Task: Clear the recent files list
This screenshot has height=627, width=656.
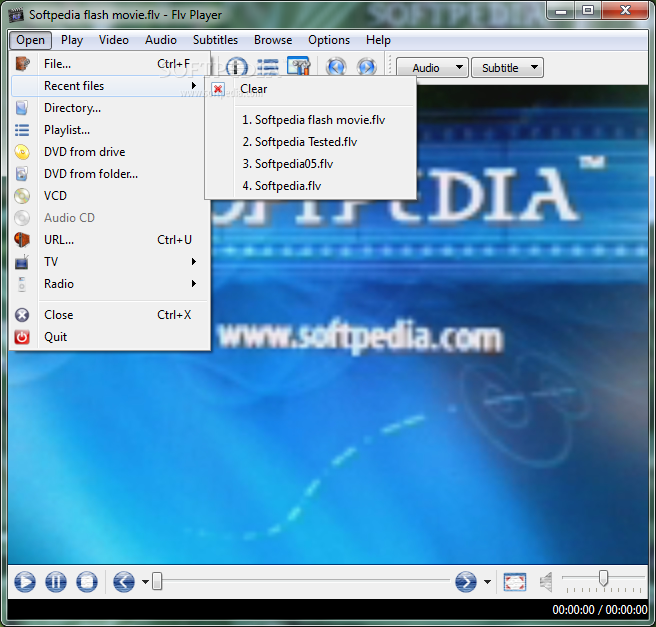Action: pos(310,89)
